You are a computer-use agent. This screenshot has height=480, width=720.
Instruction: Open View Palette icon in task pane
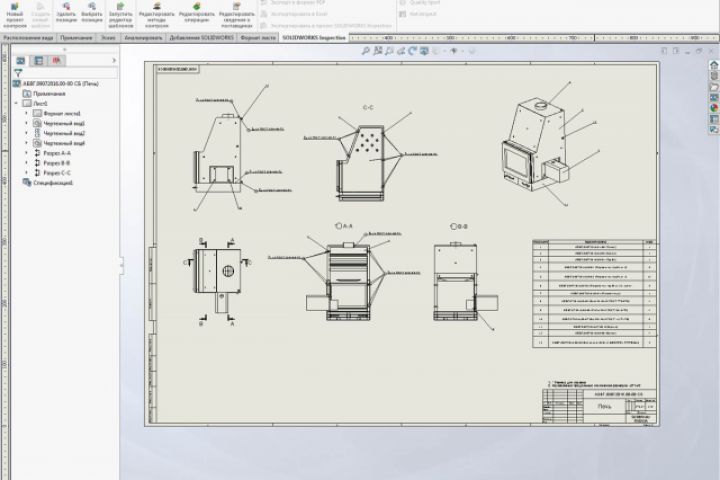coord(714,97)
